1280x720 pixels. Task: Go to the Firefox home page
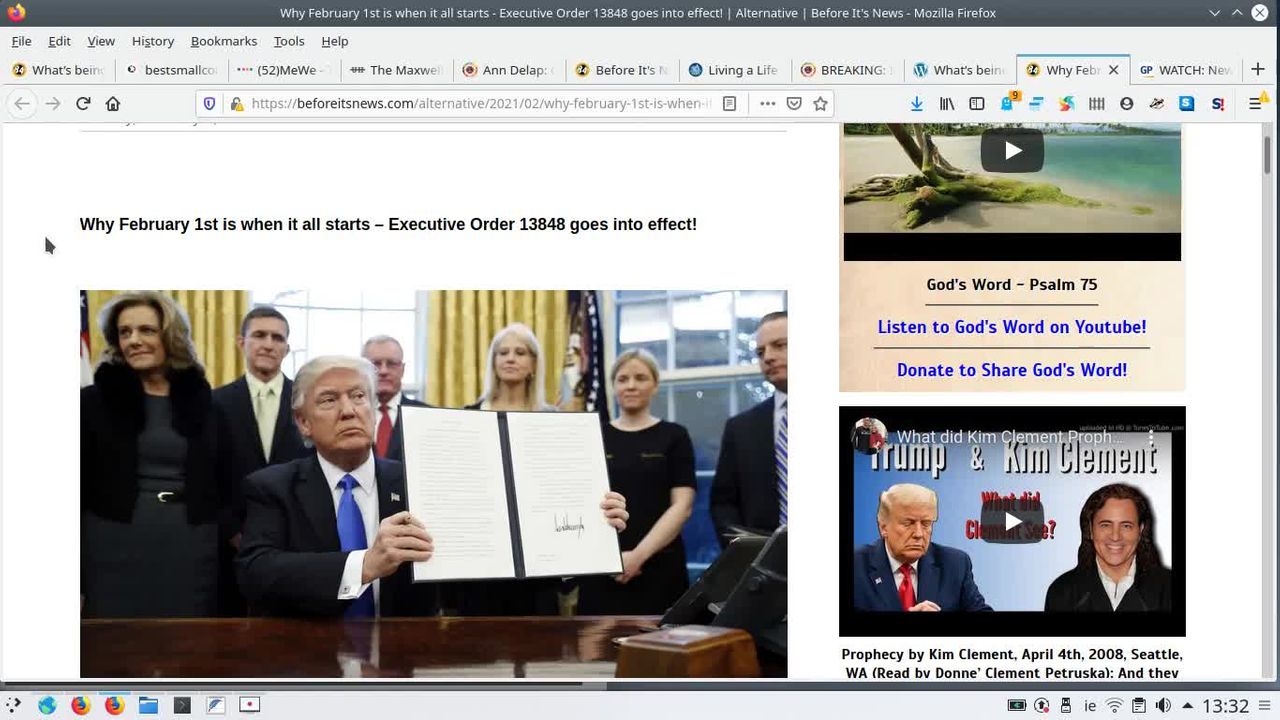tap(113, 104)
